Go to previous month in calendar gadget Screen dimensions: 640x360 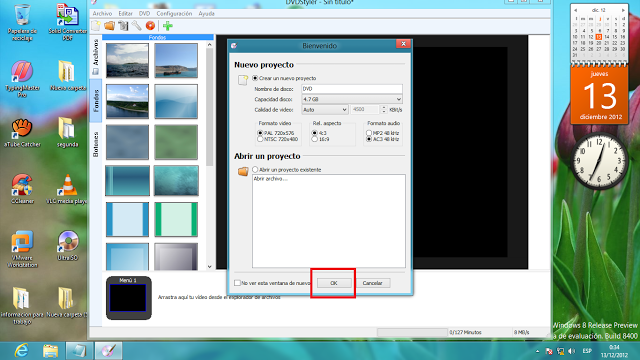[576, 10]
